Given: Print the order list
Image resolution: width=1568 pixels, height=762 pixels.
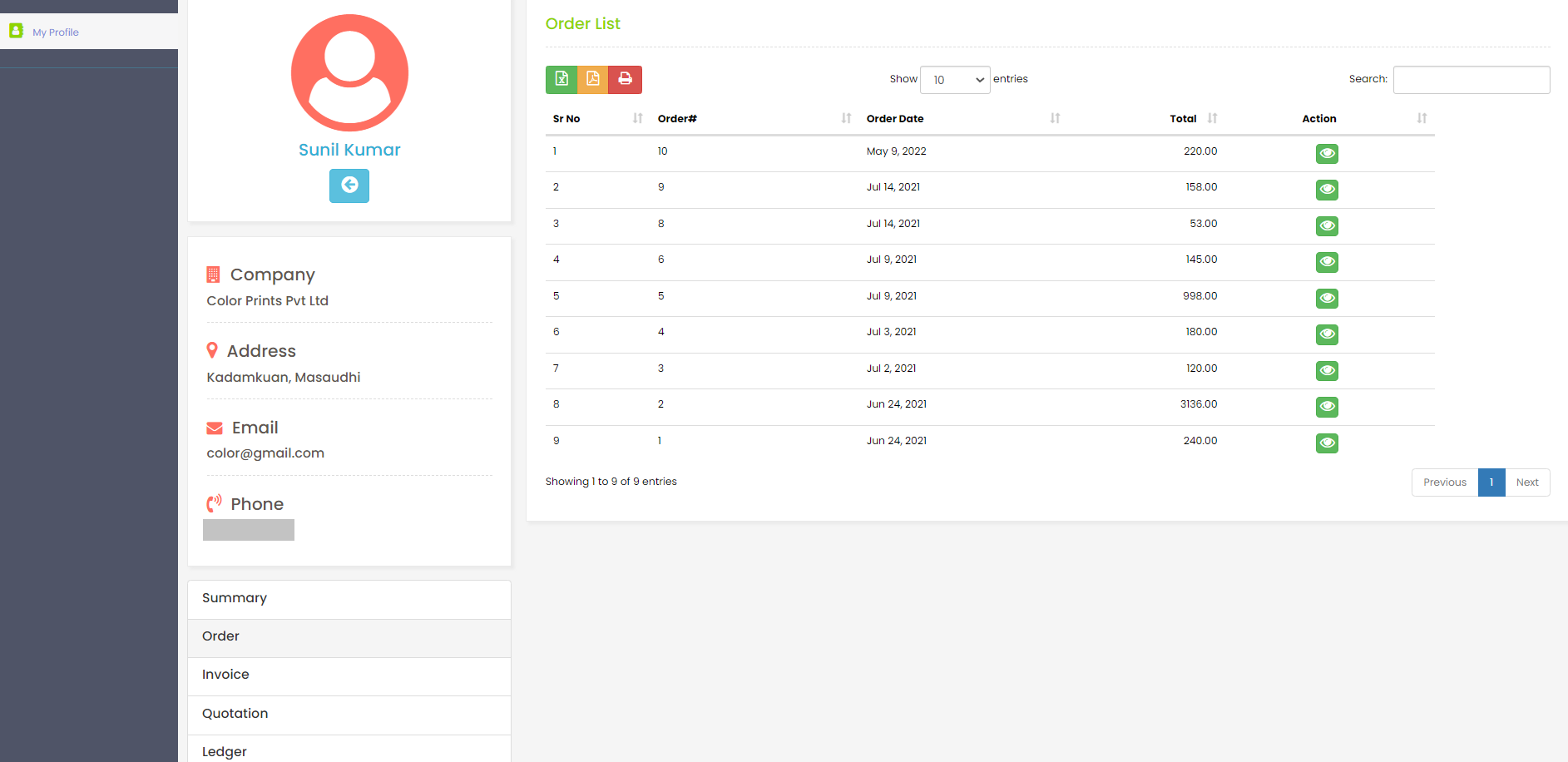Looking at the screenshot, I should [x=626, y=79].
